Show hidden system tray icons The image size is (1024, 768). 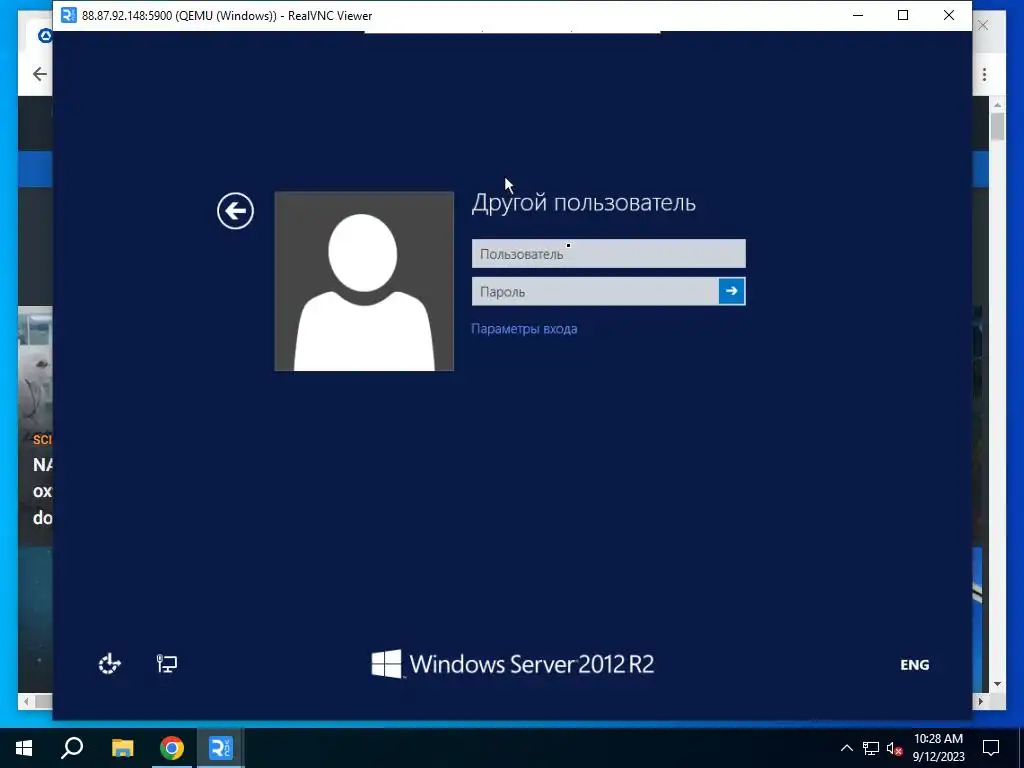pos(846,748)
